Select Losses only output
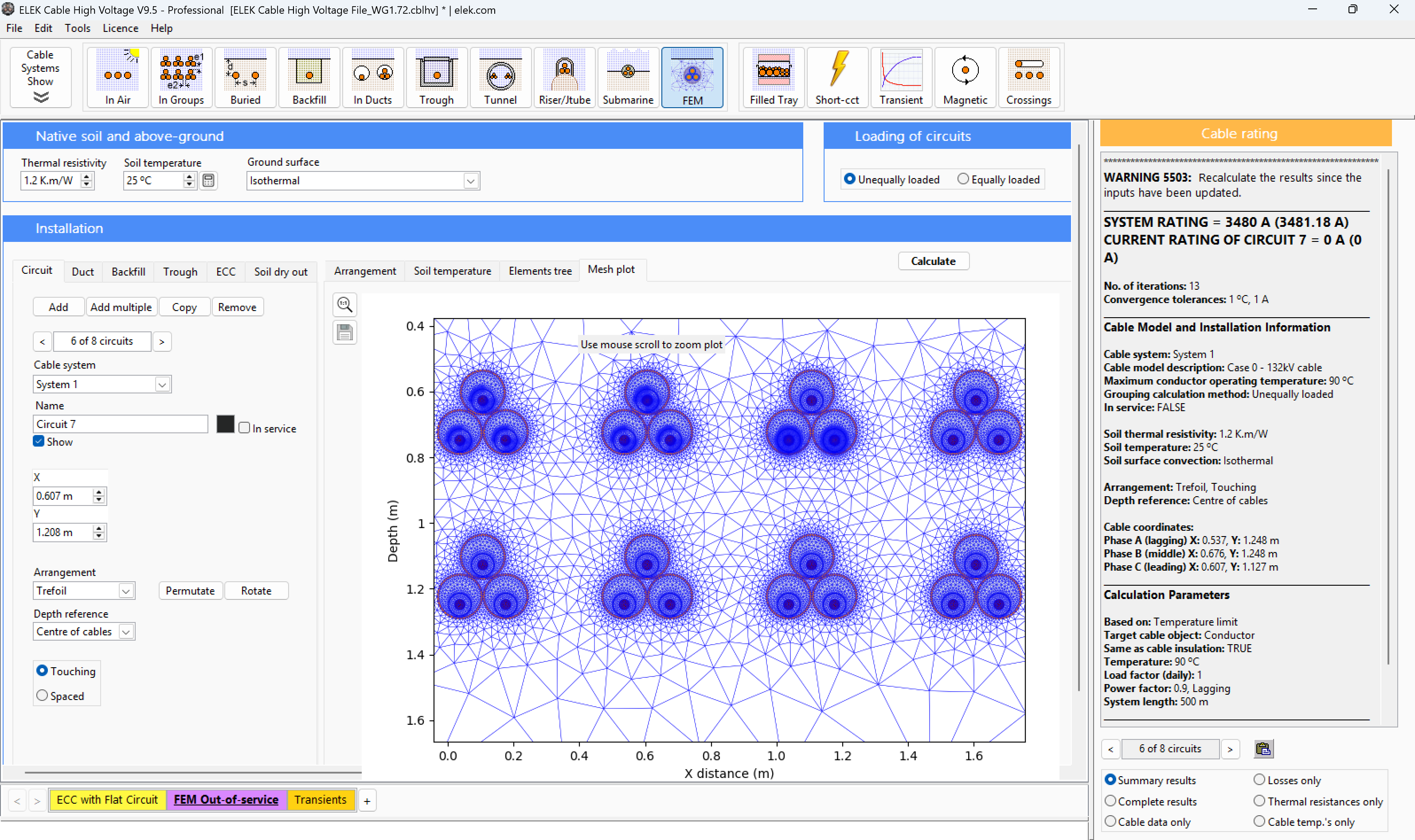 [1287, 780]
